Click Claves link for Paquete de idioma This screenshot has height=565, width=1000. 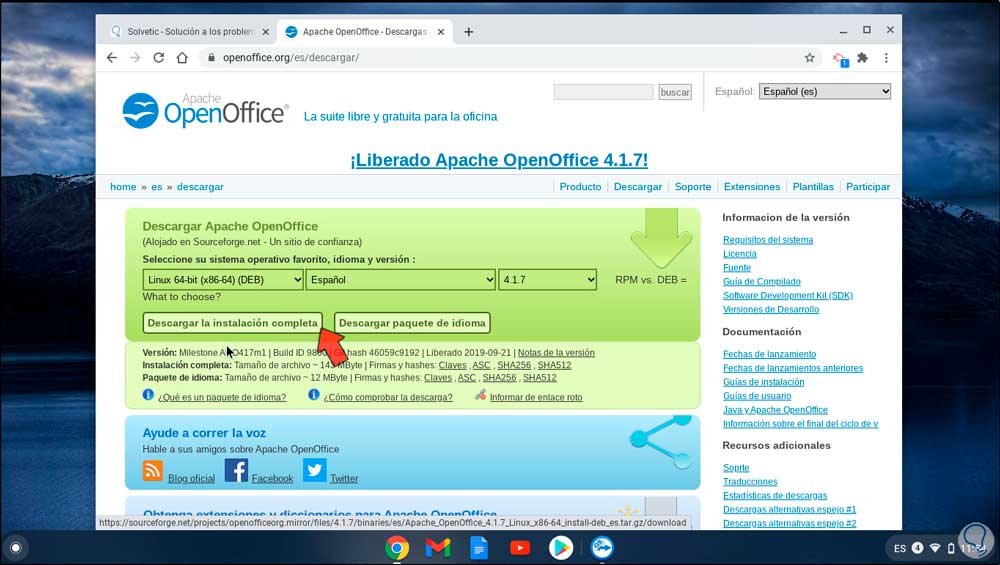pos(438,378)
